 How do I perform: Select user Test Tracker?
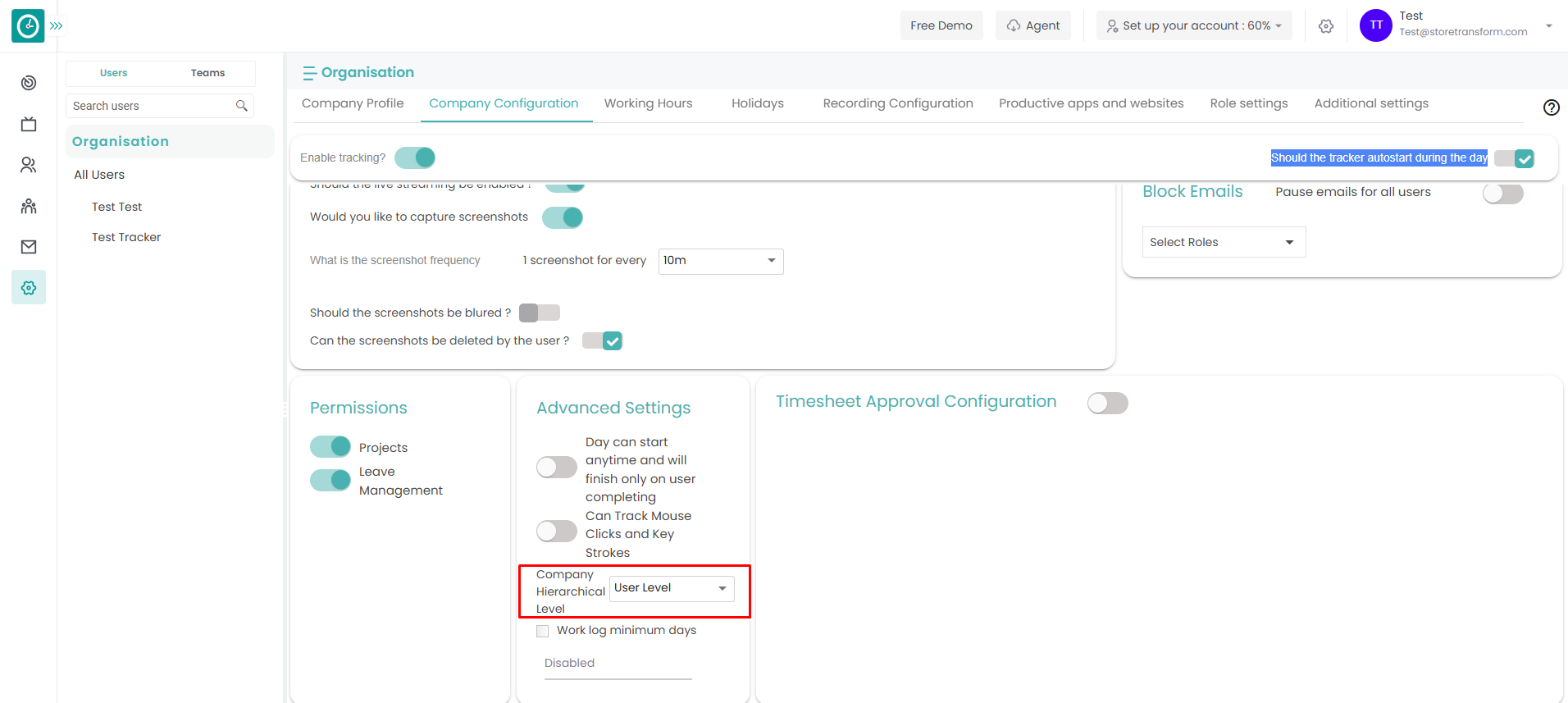point(126,237)
